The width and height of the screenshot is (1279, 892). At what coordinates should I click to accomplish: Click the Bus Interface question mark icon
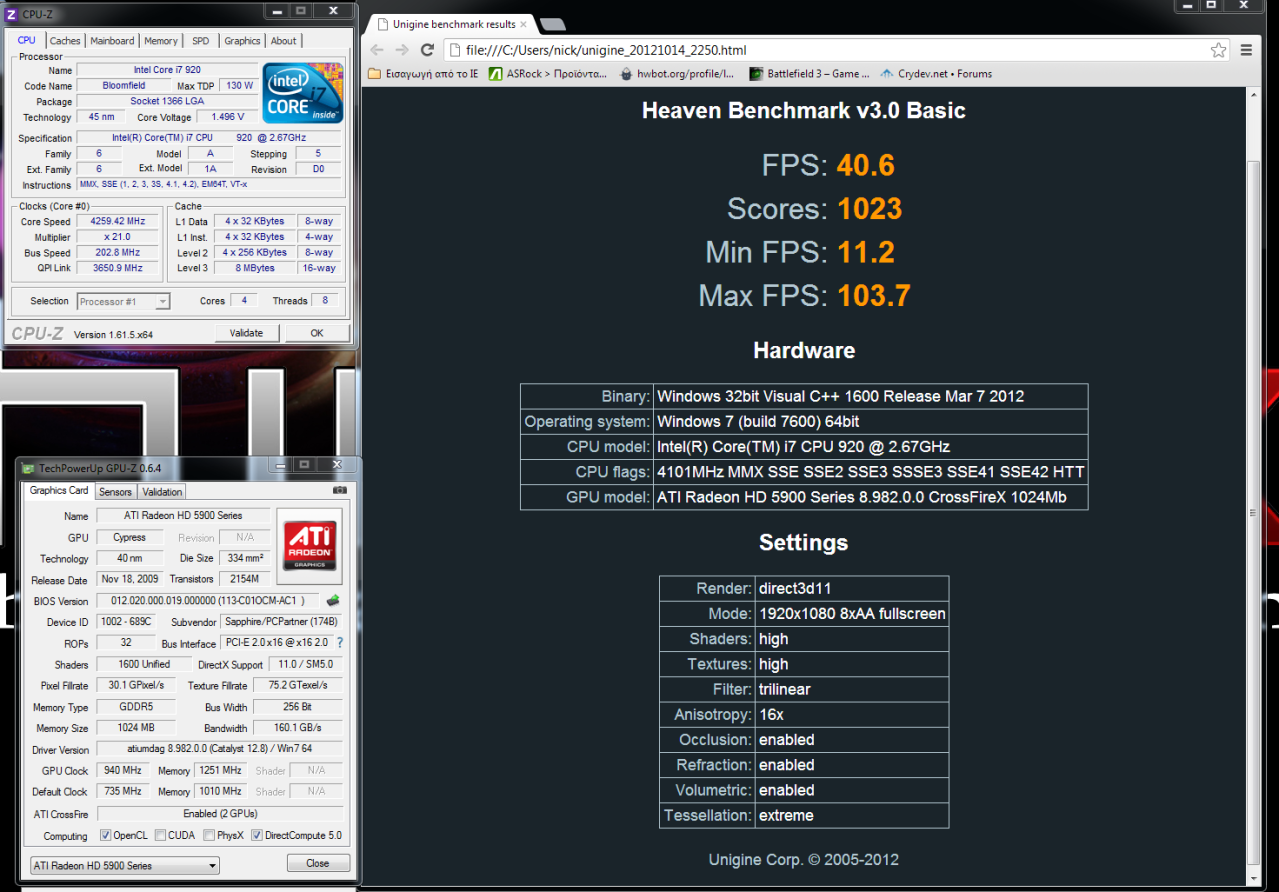340,643
